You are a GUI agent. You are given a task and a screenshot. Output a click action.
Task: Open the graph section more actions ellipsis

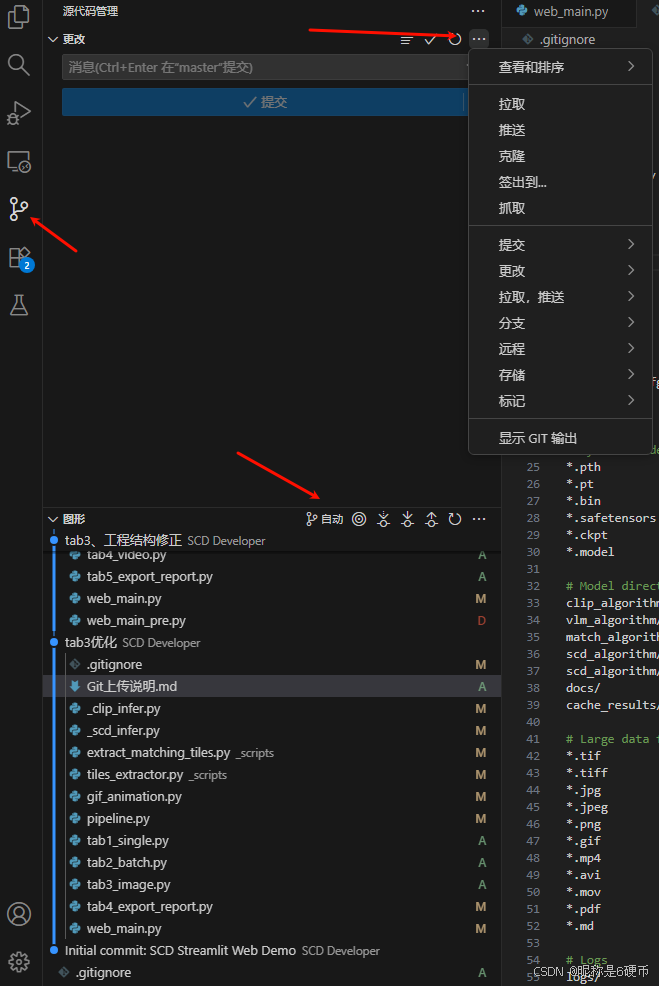coord(479,519)
